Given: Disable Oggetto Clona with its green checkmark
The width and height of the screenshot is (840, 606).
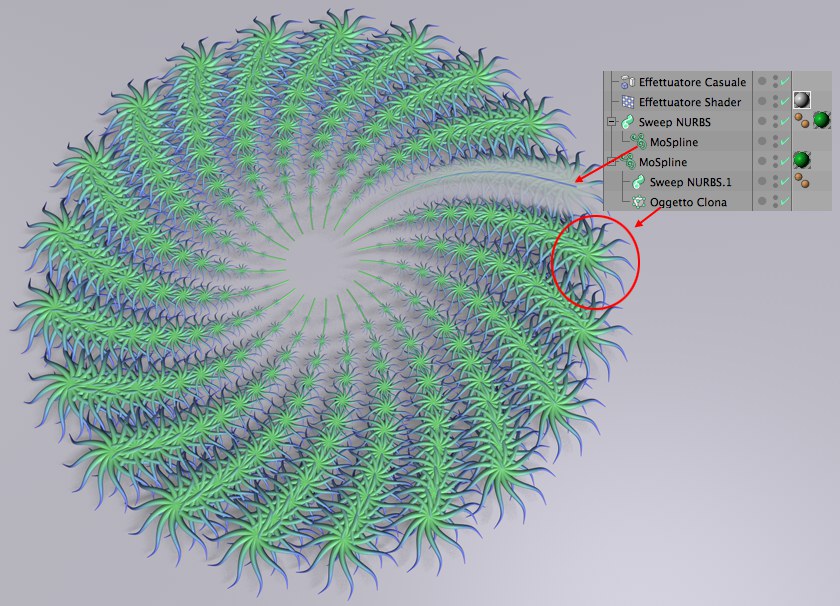Looking at the screenshot, I should point(785,201).
